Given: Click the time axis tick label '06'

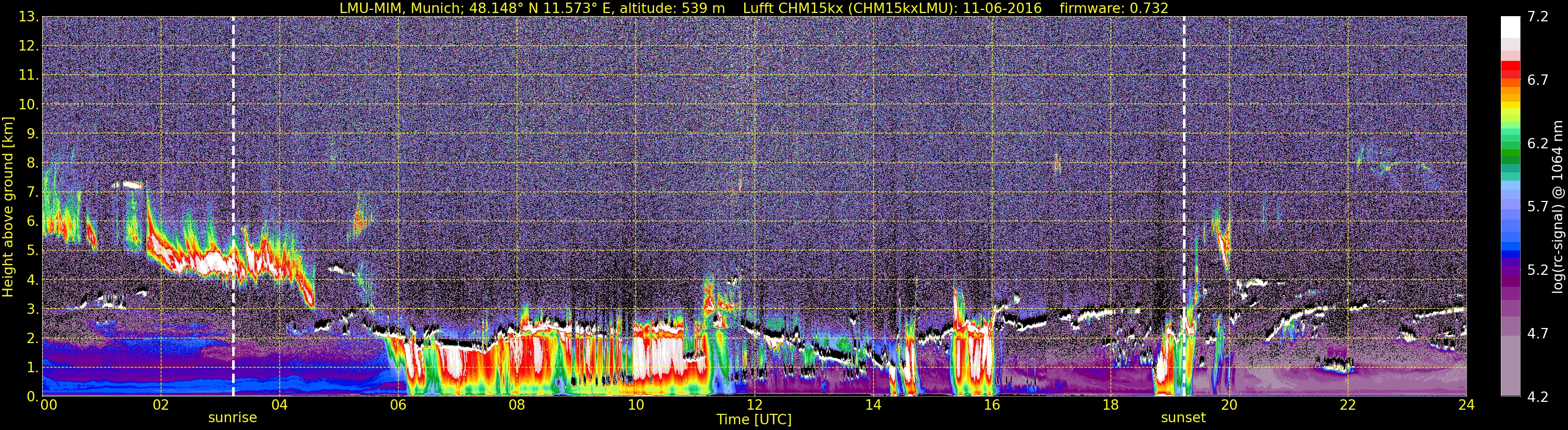Looking at the screenshot, I should tap(398, 405).
